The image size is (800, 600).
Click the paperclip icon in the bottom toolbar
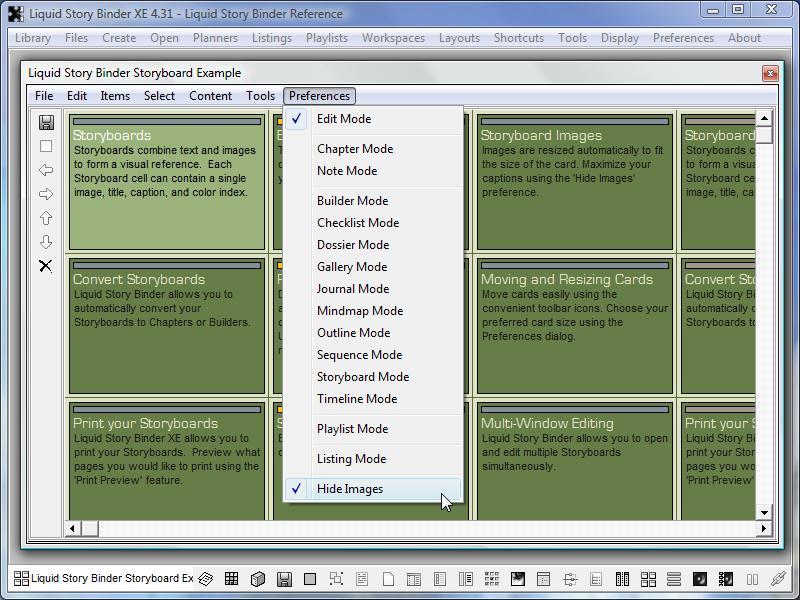pyautogui.click(x=778, y=578)
